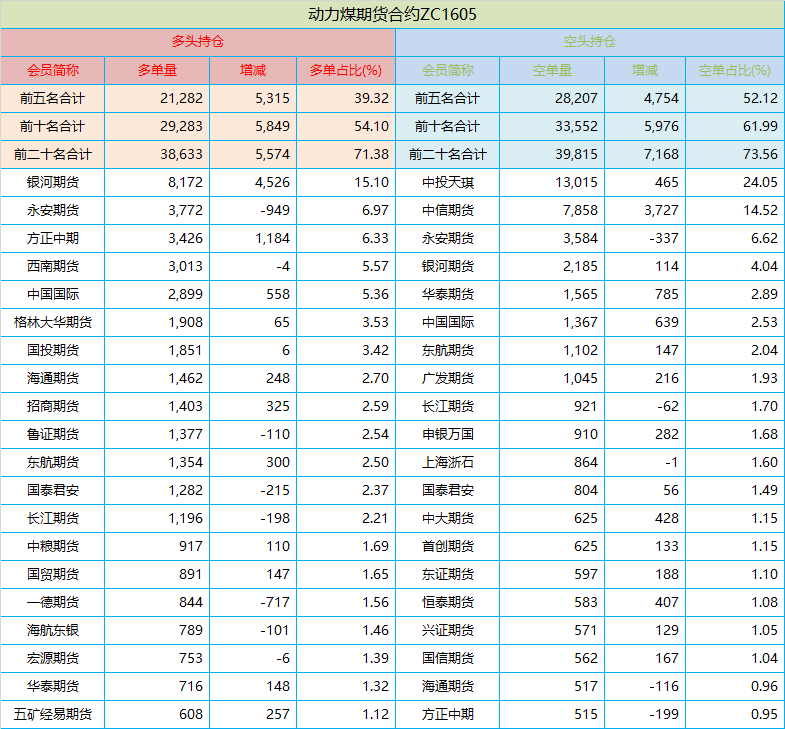Viewport: 785px width, 729px height.
Task: Click the 空单量 column header
Action: point(552,70)
